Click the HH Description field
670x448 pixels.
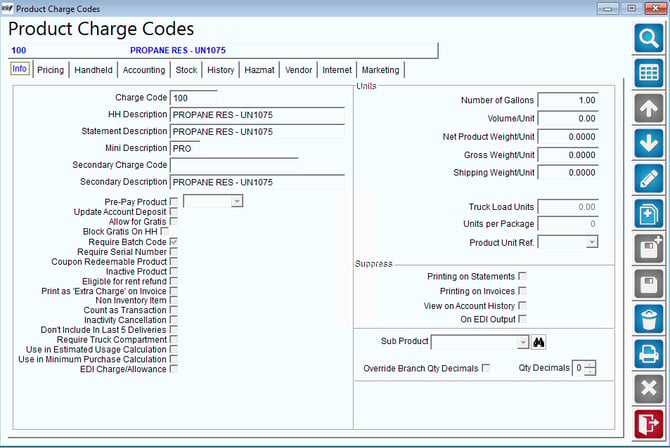[258, 115]
